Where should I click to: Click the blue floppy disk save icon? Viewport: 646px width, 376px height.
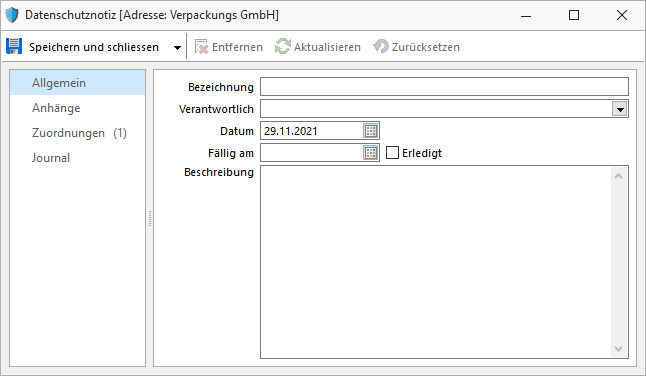[x=14, y=47]
